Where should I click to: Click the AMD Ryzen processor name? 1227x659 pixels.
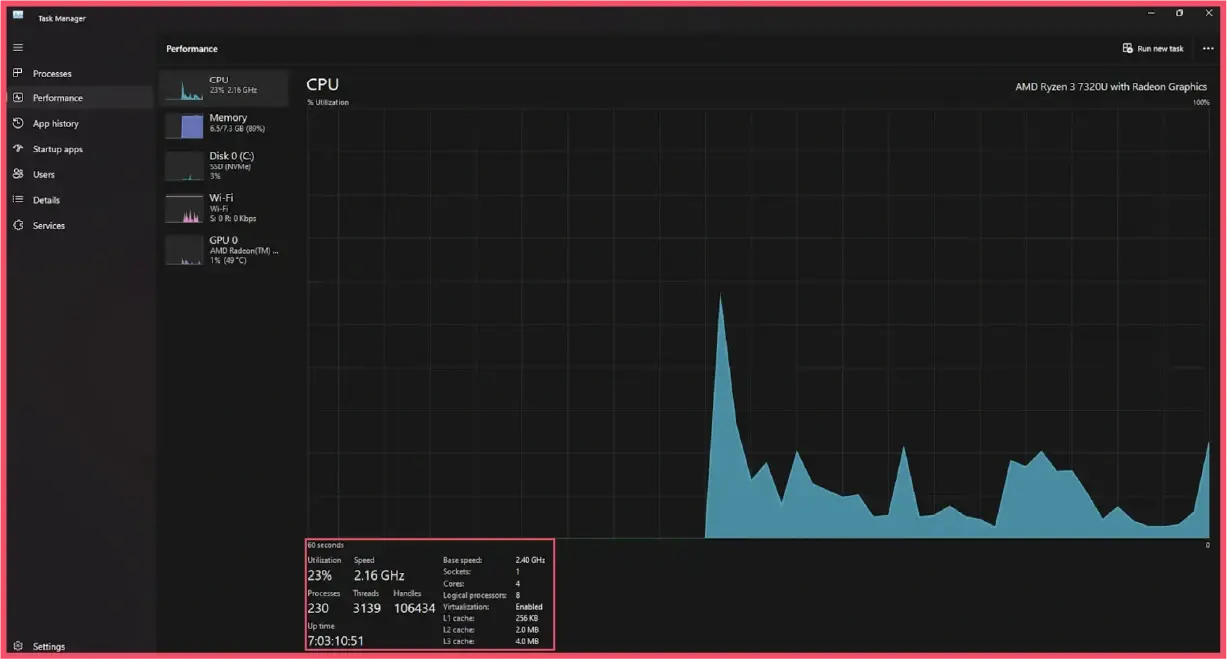(x=1112, y=86)
